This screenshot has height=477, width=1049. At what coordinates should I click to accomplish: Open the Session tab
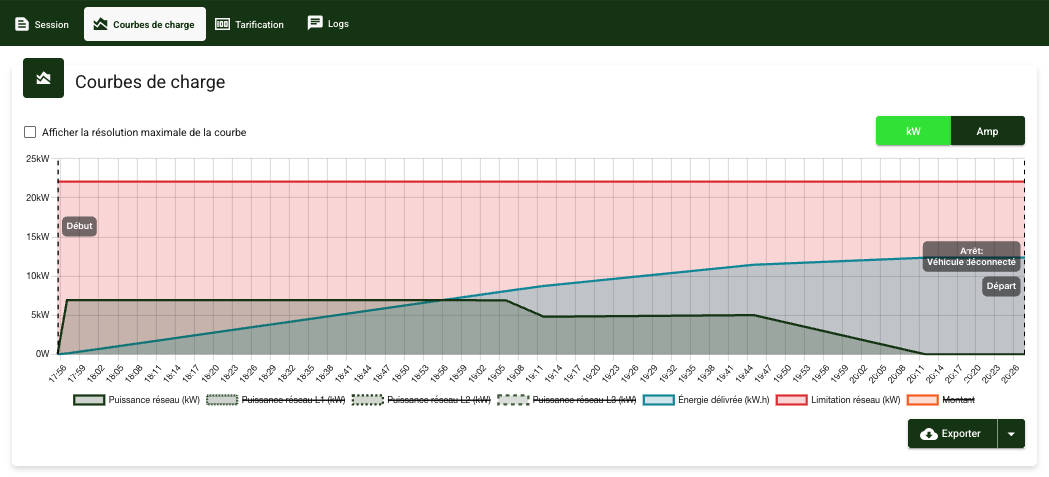tap(42, 24)
